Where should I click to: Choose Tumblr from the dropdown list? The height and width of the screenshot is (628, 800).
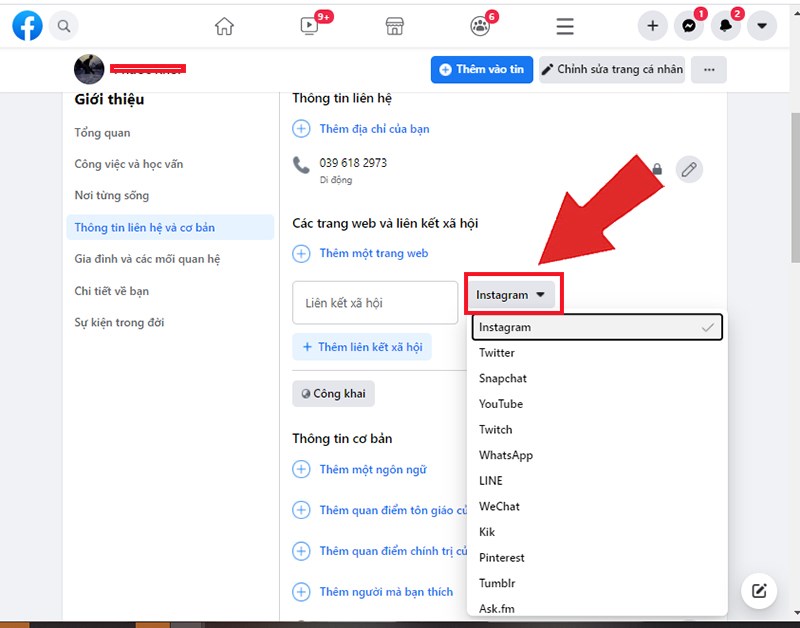(x=597, y=583)
